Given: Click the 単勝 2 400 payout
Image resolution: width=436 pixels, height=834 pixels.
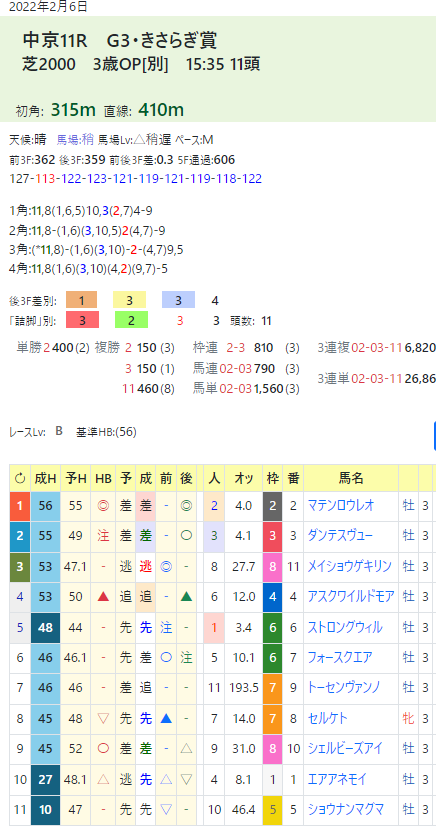Looking at the screenshot, I should click(54, 348).
